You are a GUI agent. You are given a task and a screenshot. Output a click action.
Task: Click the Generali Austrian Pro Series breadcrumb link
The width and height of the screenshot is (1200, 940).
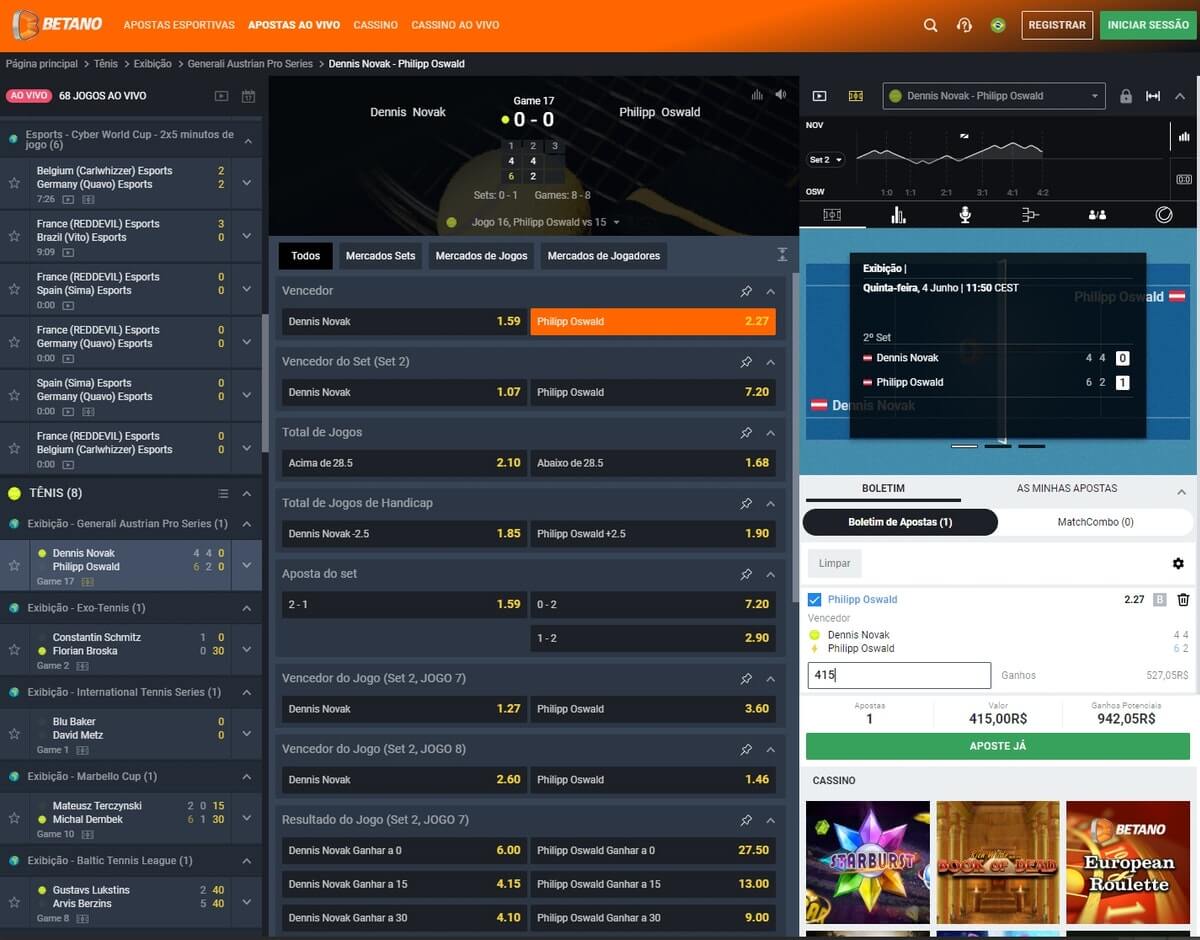pyautogui.click(x=250, y=64)
